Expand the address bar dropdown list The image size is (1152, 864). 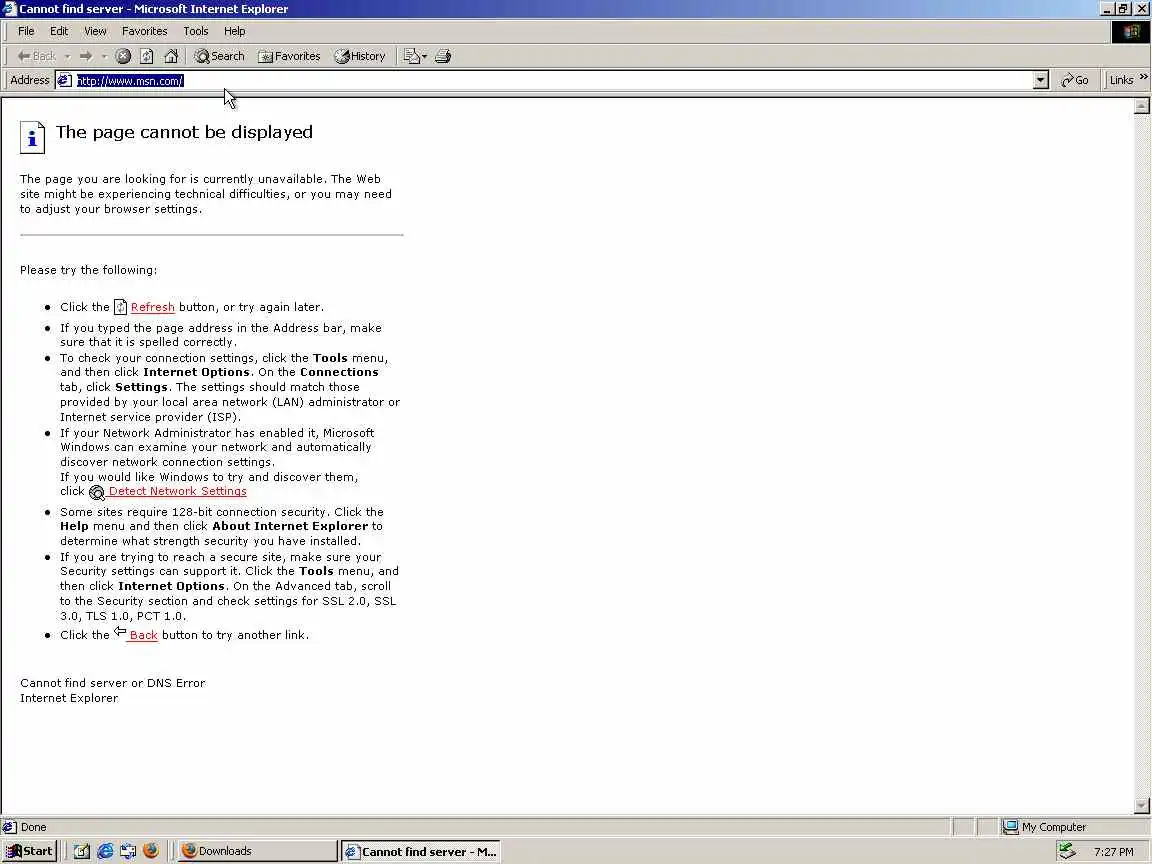1040,80
